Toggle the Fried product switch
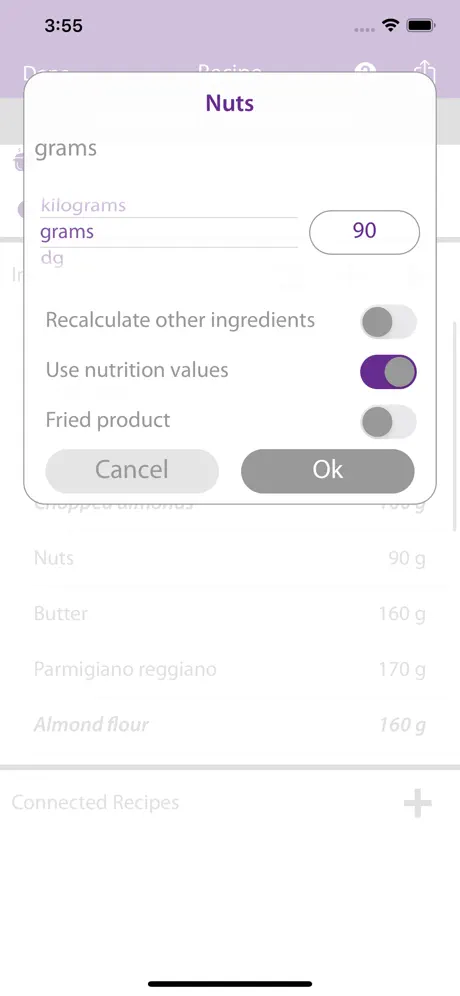460x996 pixels. tap(388, 422)
